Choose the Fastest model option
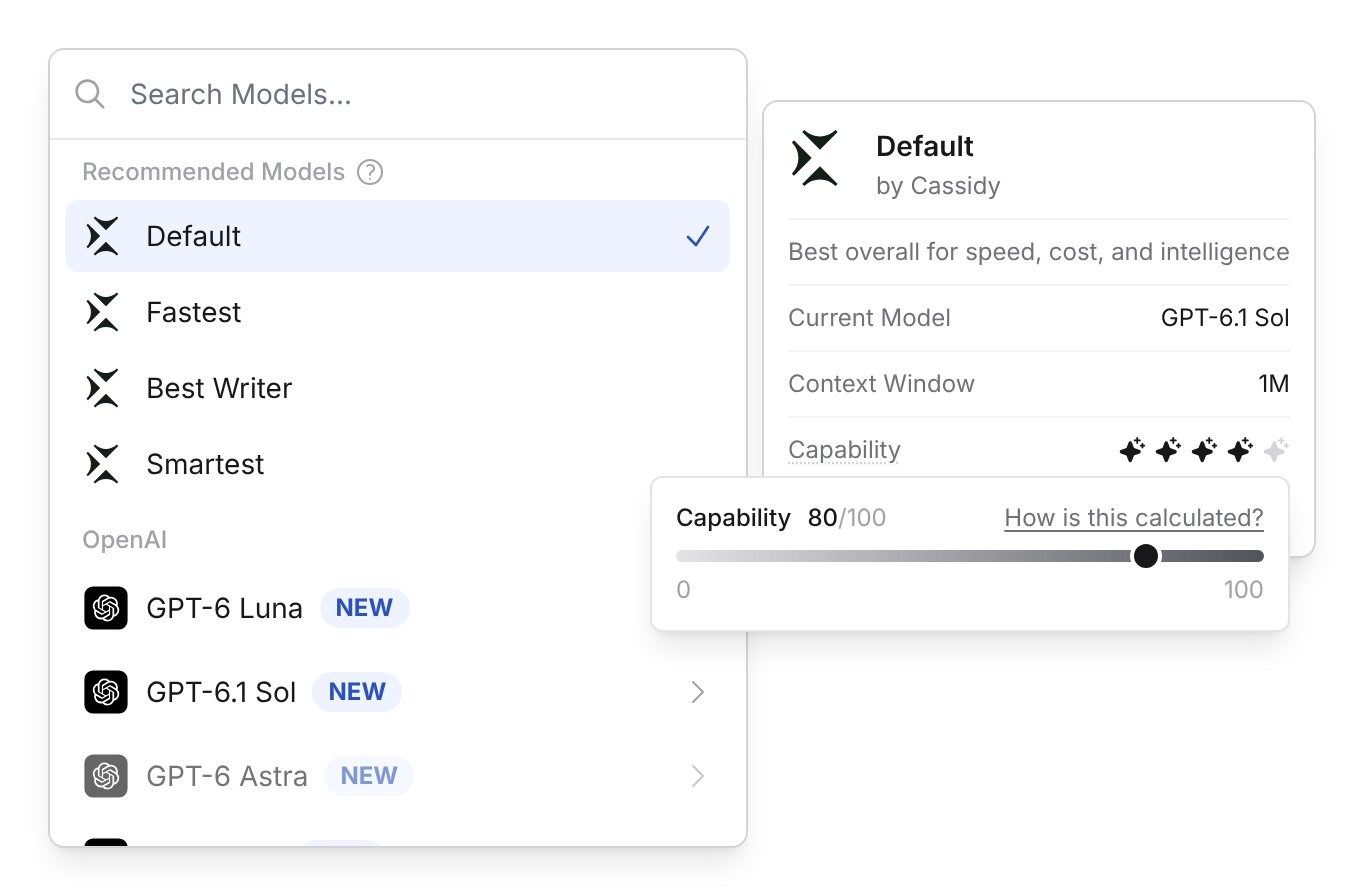The image size is (1362, 896). 398,312
